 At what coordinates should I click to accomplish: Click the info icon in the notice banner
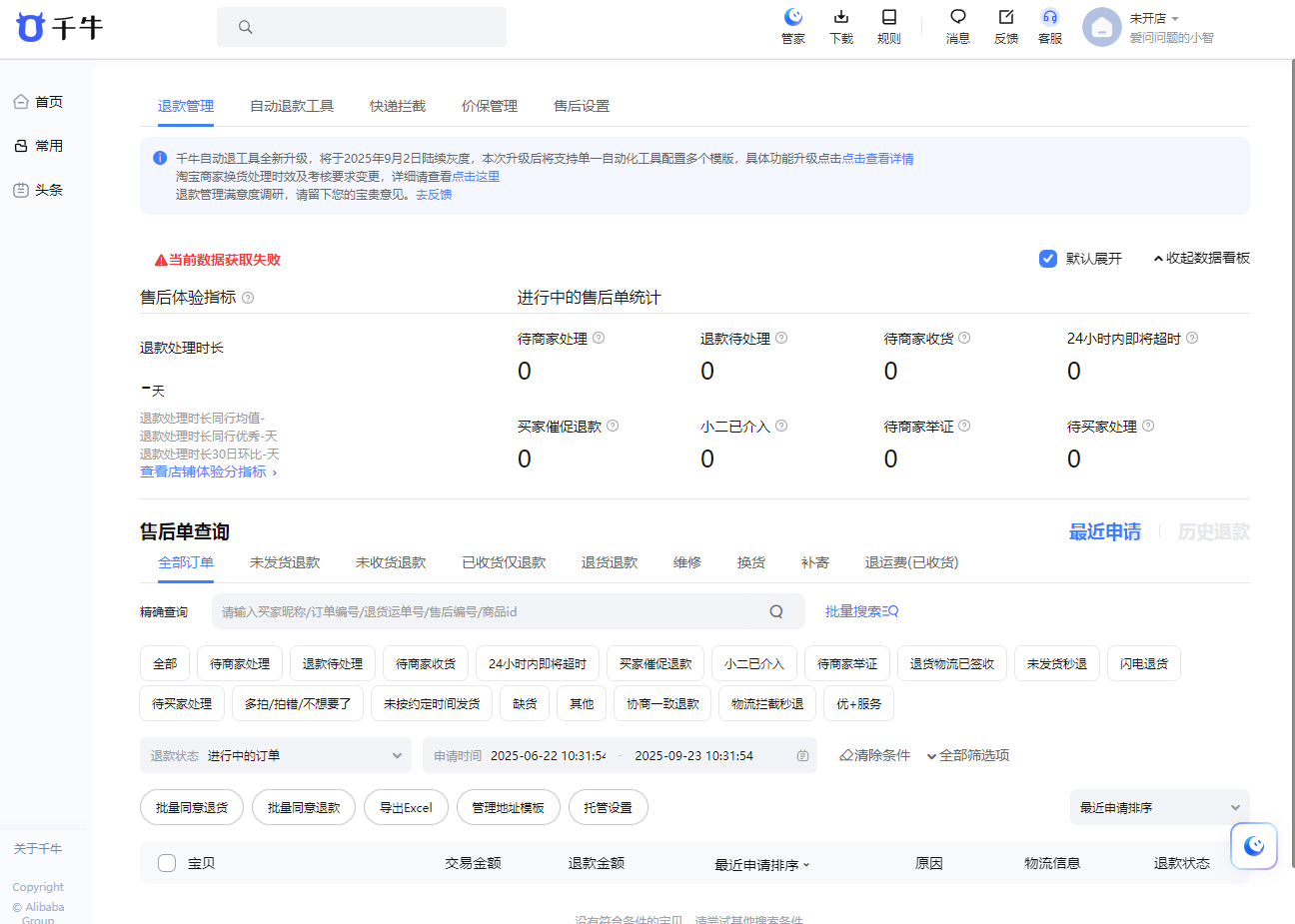point(160,158)
